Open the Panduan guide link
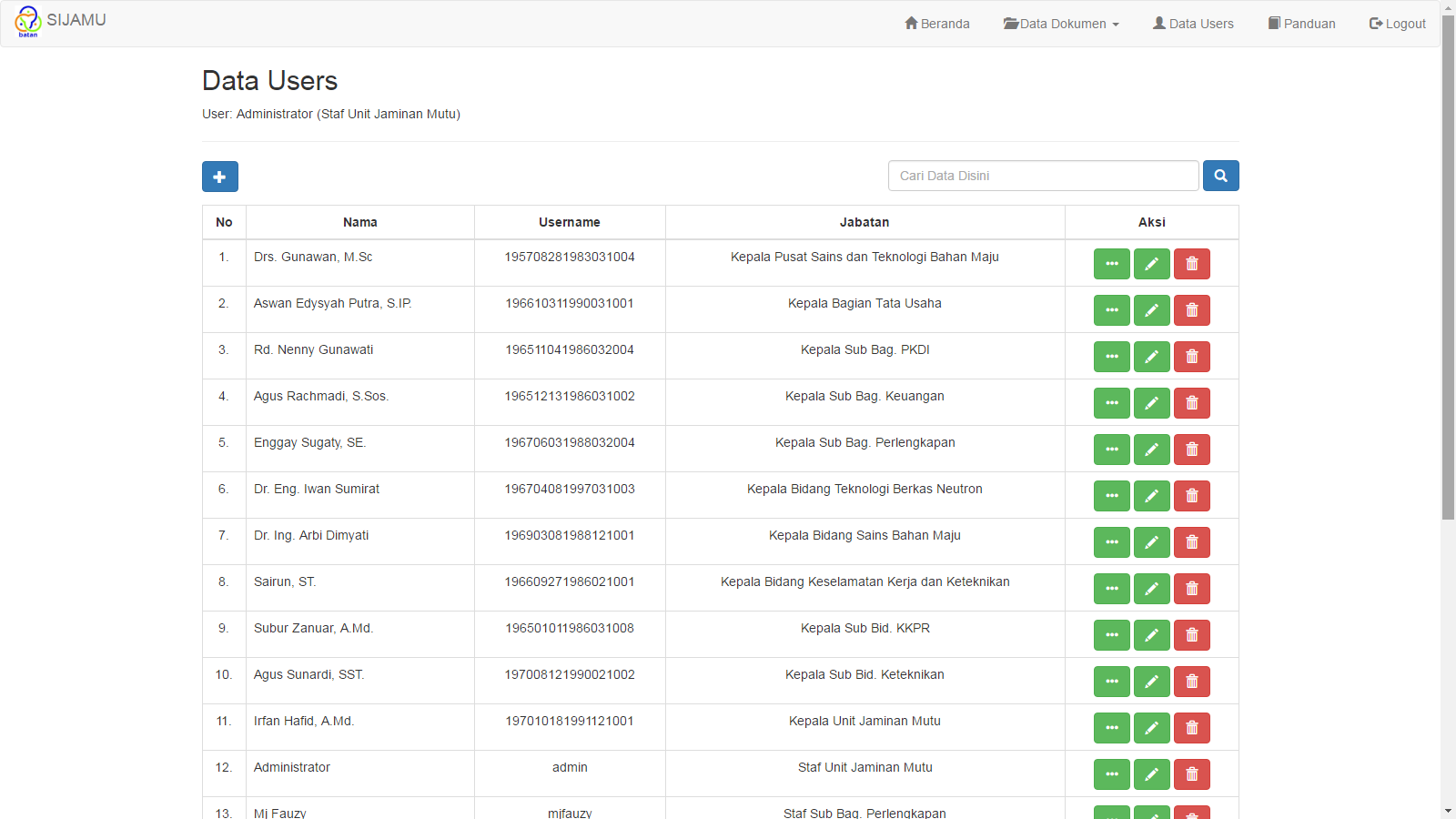The width and height of the screenshot is (1456, 819). 1301,24
